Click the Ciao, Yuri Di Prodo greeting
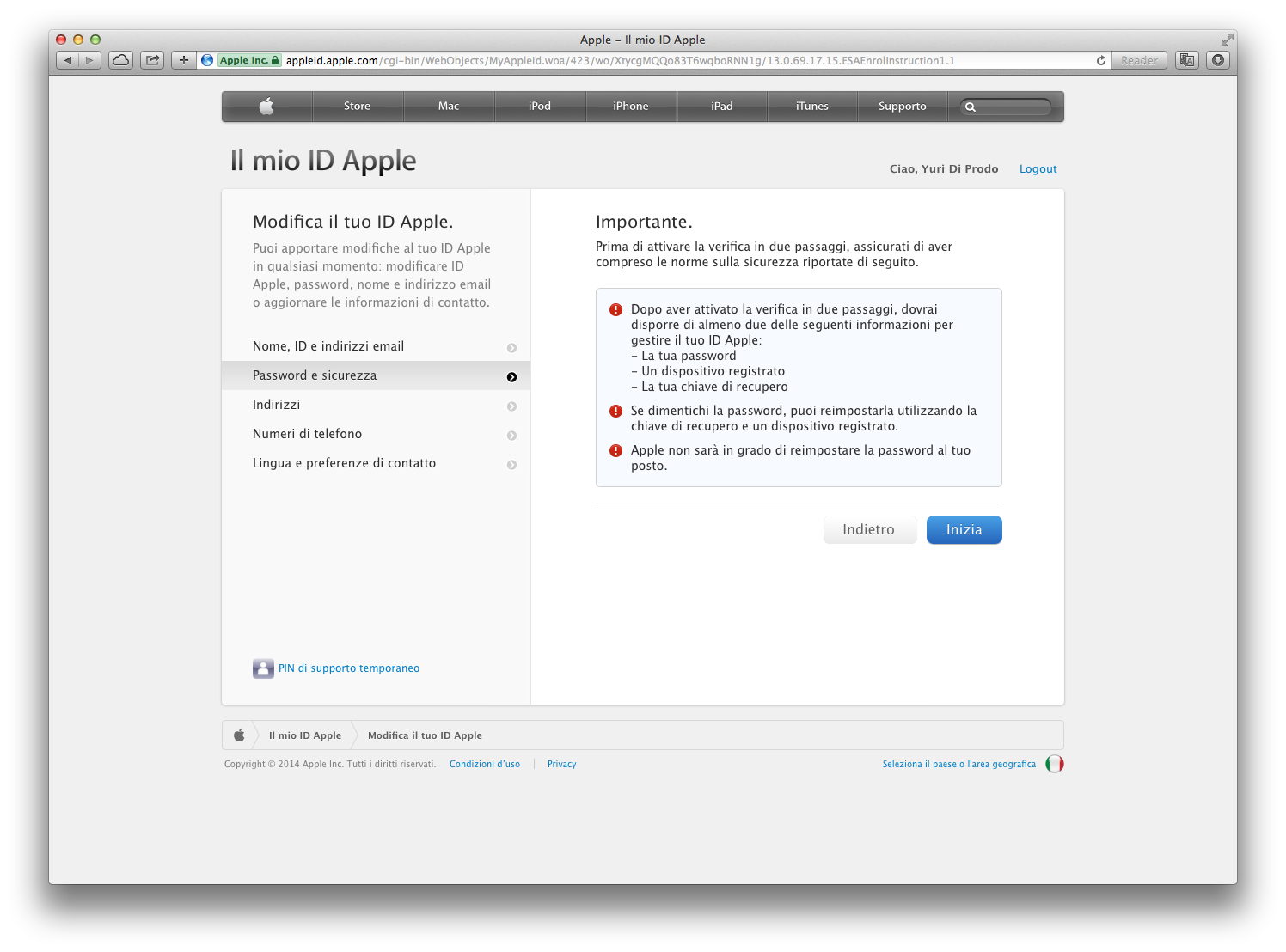This screenshot has height=952, width=1286. [944, 169]
